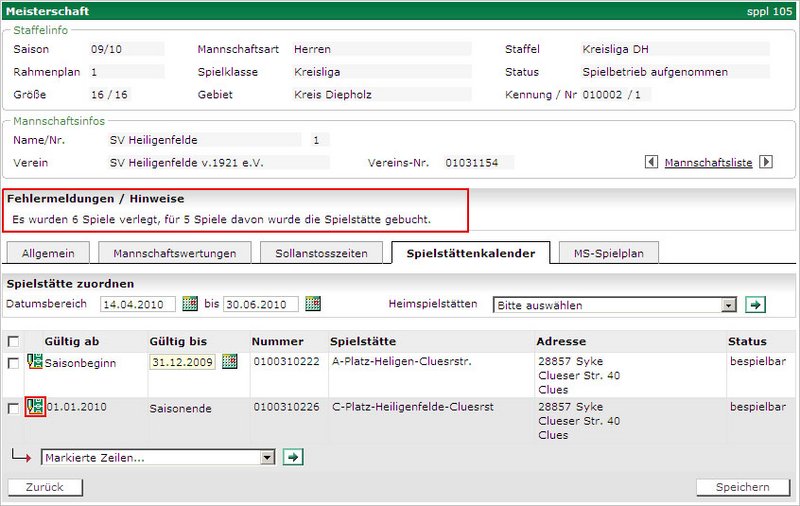This screenshot has width=800, height=506.
Task: Open calendar picker beside 31.12.2009 field
Action: click(x=230, y=362)
